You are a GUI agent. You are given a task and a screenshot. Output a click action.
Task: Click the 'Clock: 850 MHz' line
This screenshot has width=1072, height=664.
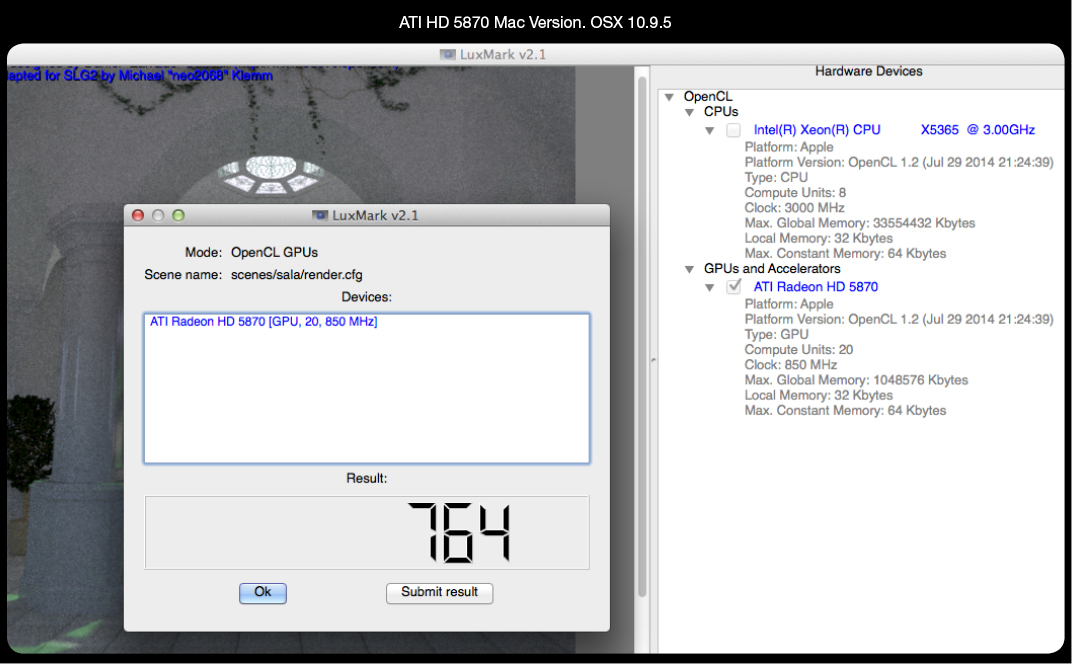pyautogui.click(x=790, y=364)
